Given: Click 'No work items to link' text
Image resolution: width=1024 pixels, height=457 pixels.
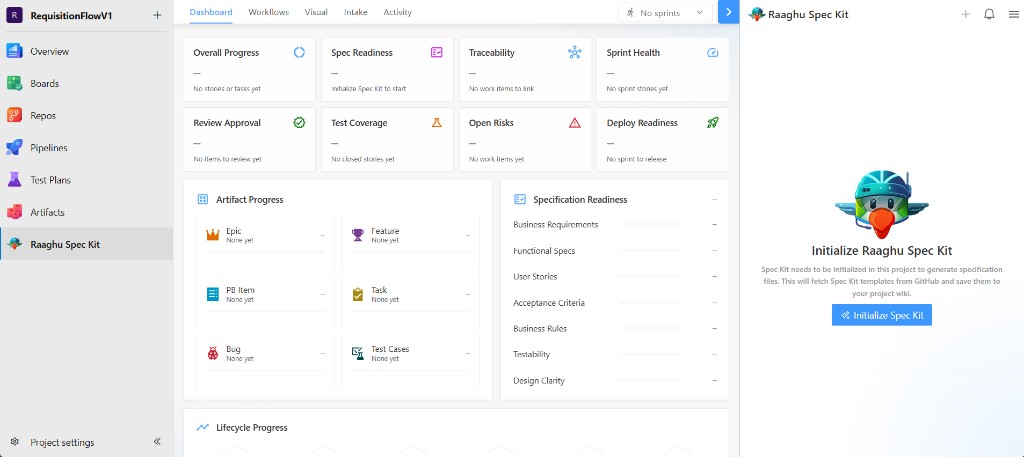Looking at the screenshot, I should click(x=501, y=89).
